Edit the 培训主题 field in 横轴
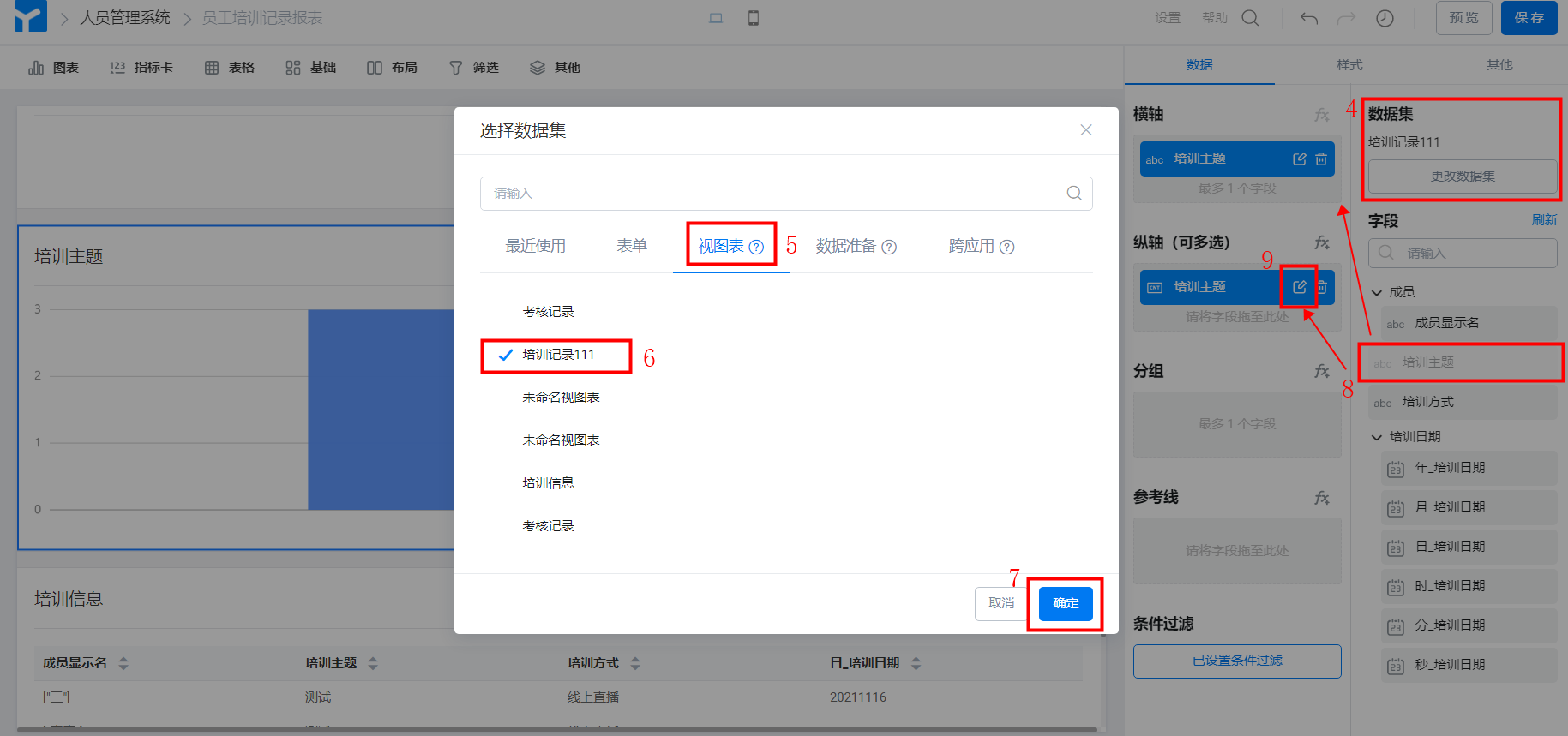The image size is (1568, 736). [x=1300, y=159]
